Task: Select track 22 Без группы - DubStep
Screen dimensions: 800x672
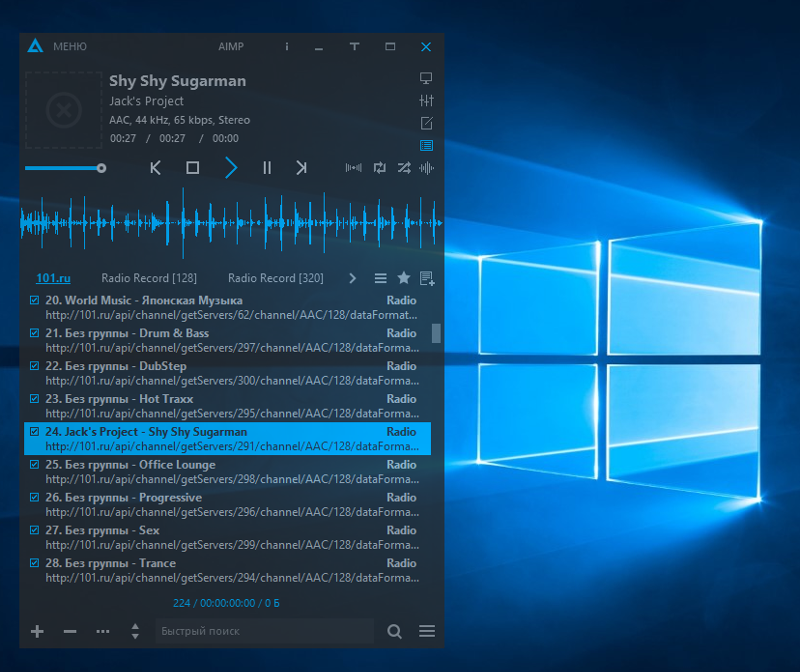Action: point(228,373)
